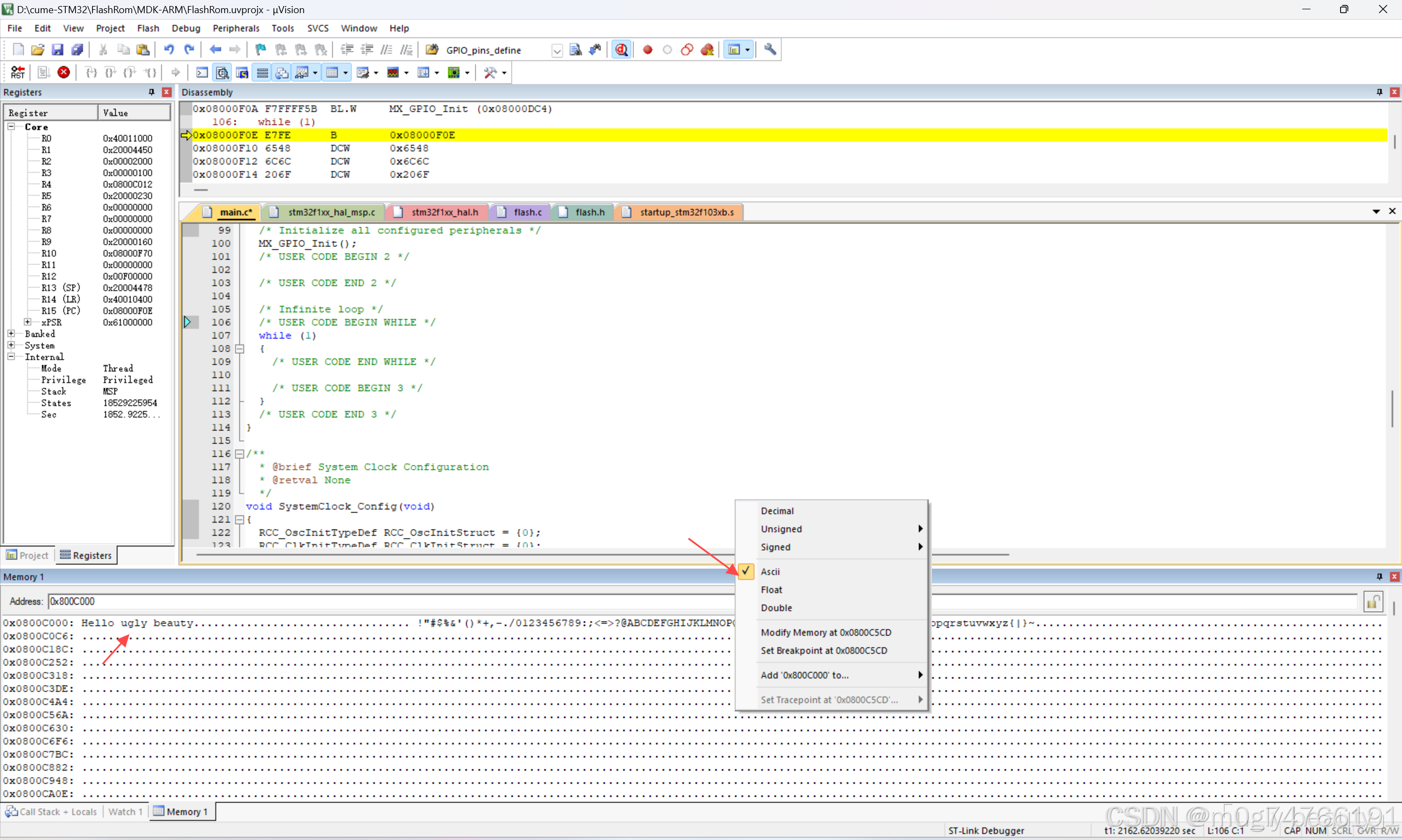Screen dimensions: 1402x840
Task: Toggle Registers Window icon
Action: [x=262, y=72]
